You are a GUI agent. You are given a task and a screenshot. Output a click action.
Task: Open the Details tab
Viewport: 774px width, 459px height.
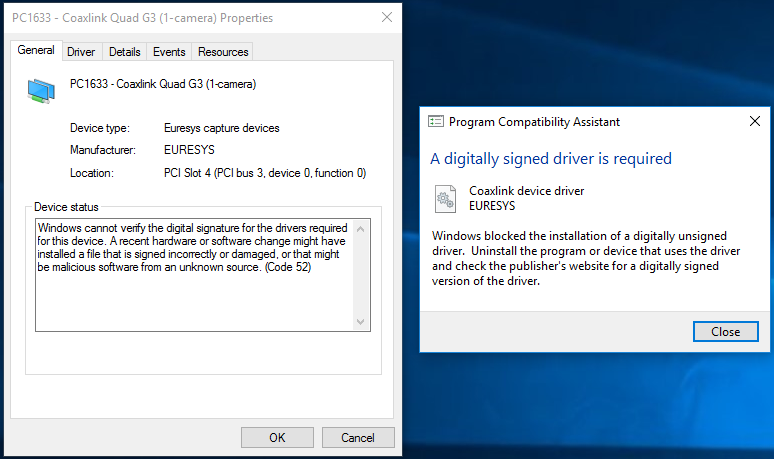point(124,52)
